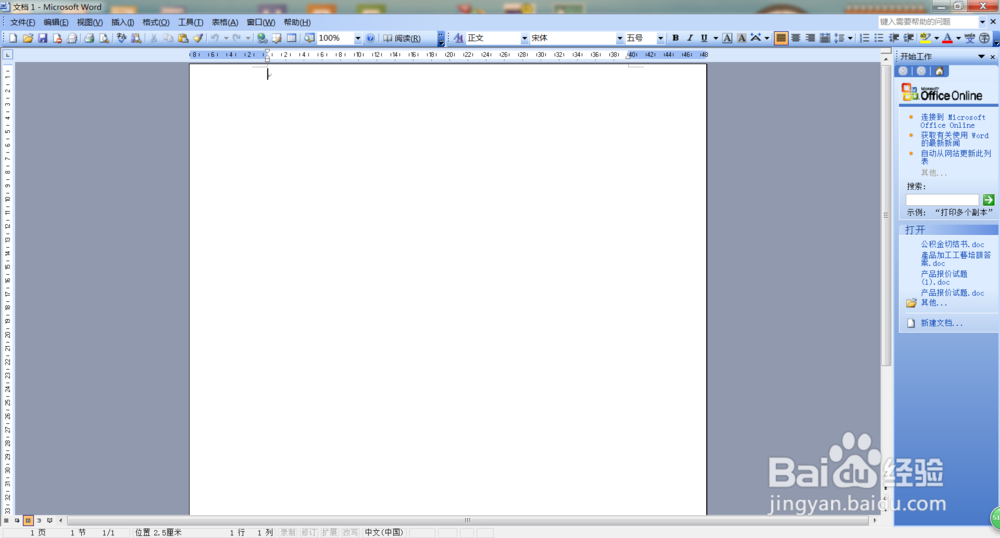Open the 表格(A) menu
Screen dimensions: 1000x538
[224, 22]
